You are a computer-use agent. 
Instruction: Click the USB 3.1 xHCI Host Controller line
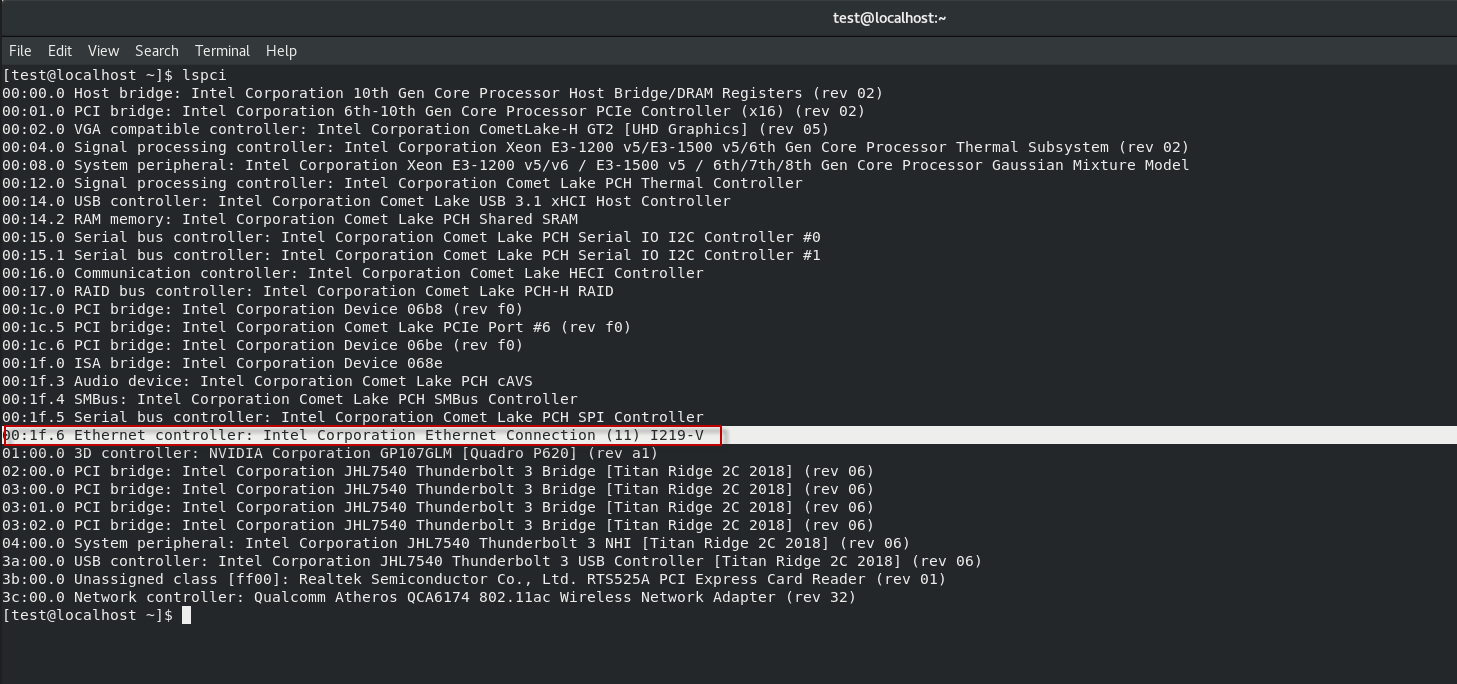(366, 201)
